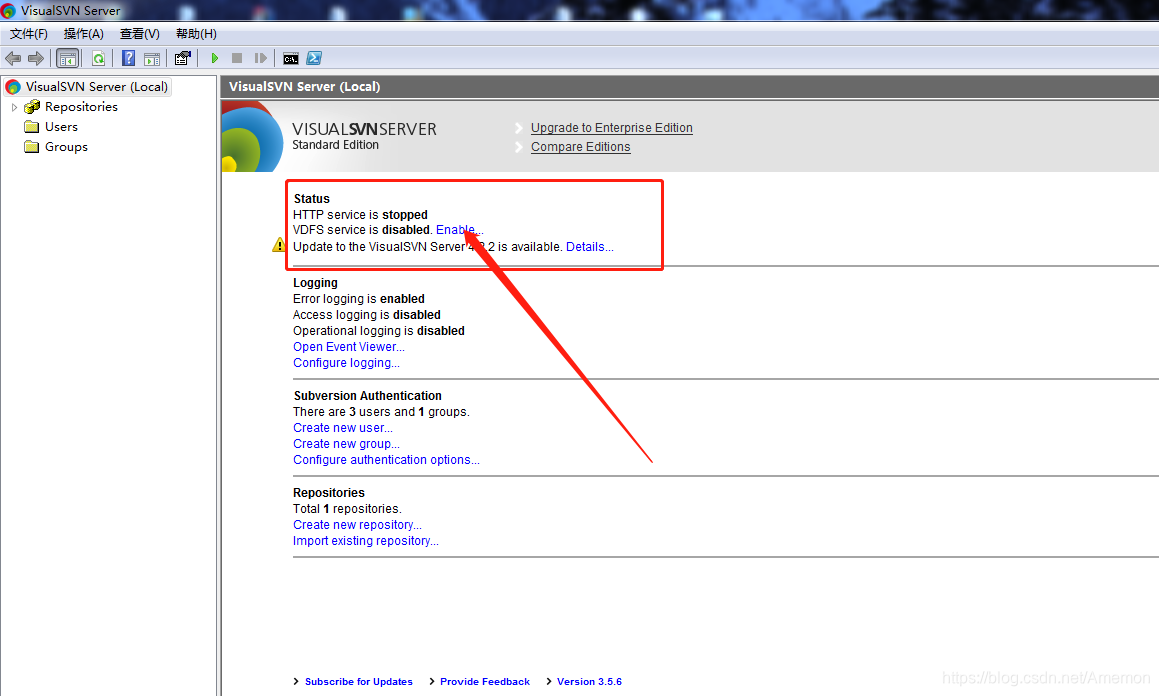Click the VisualSVN Server title bar icon

point(9,10)
